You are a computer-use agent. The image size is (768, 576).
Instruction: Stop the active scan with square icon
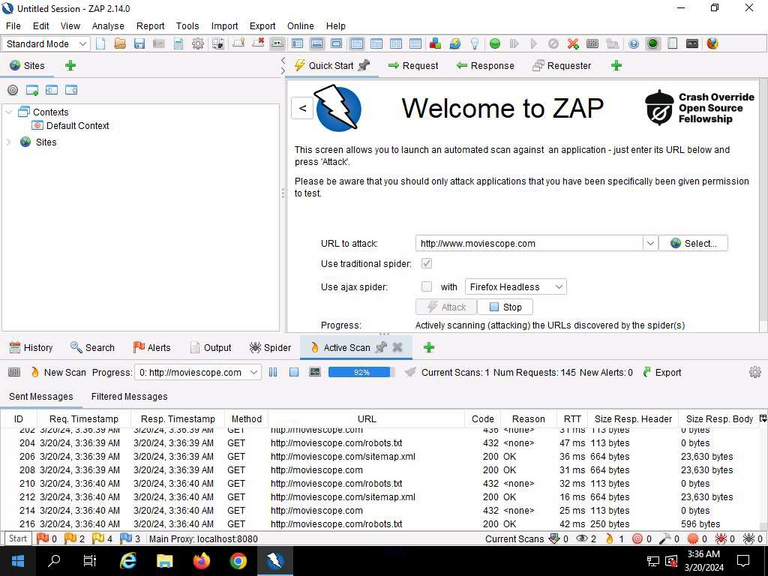(x=294, y=372)
